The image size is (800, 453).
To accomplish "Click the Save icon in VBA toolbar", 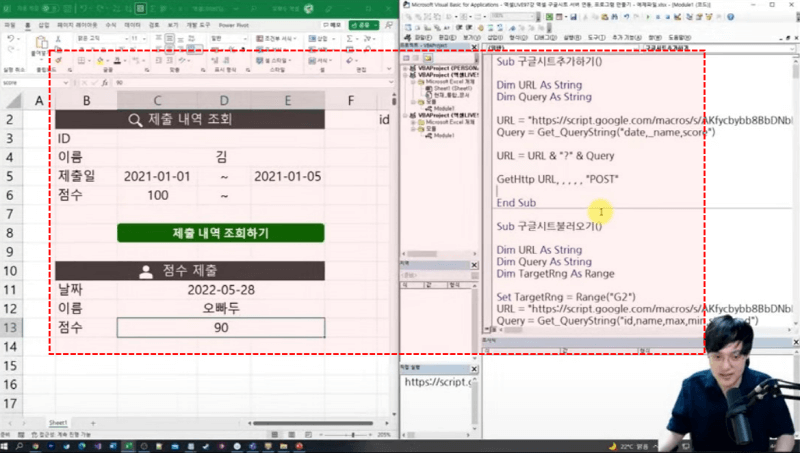I will pyautogui.click(x=573, y=17).
